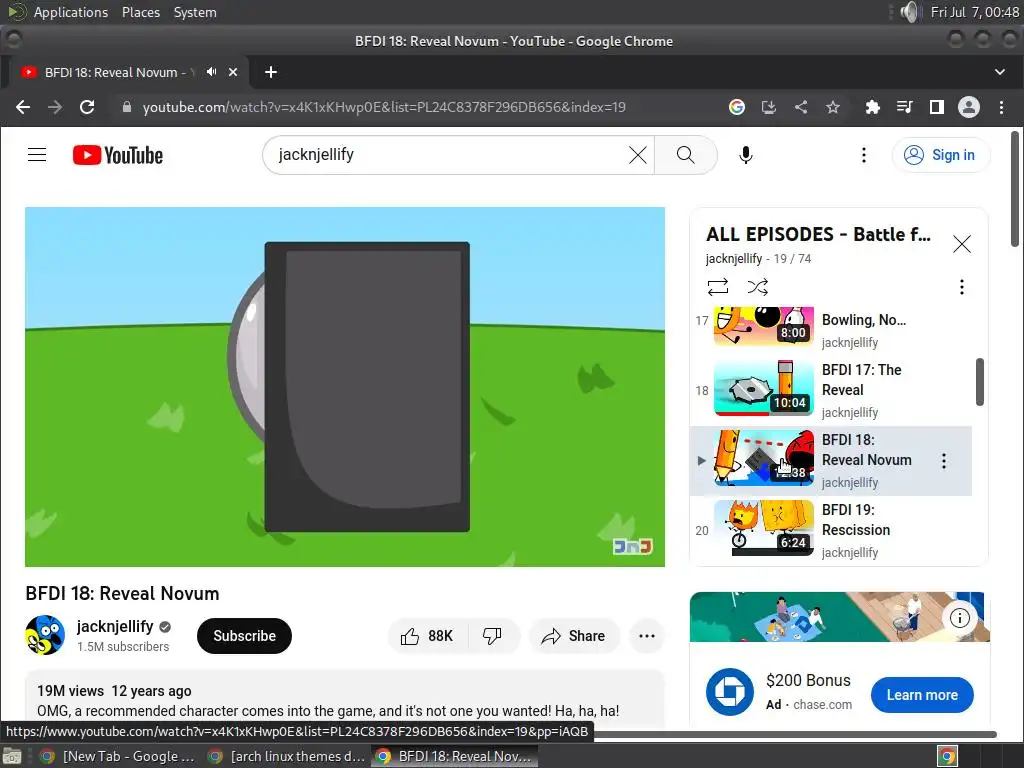Open Chrome's three-dot menu
Viewport: 1024px width, 768px height.
point(1001,107)
